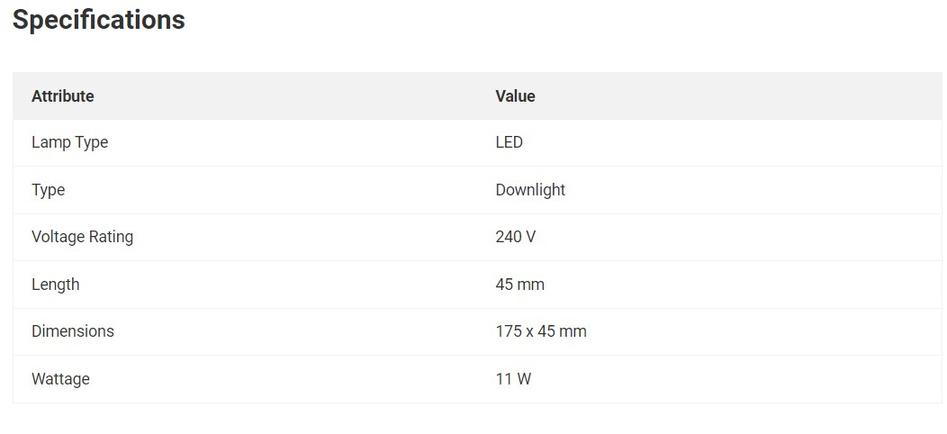Click the 45 mm length value

[x=520, y=284]
